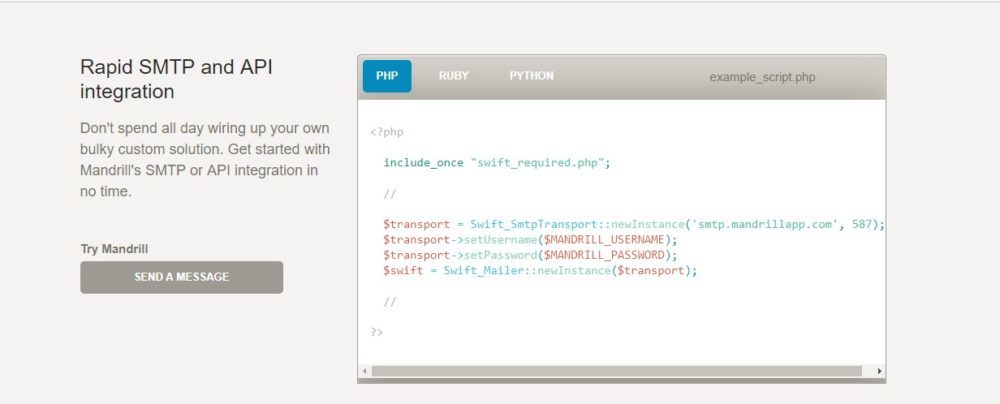Click the code panel's left scroll arrow

click(365, 371)
